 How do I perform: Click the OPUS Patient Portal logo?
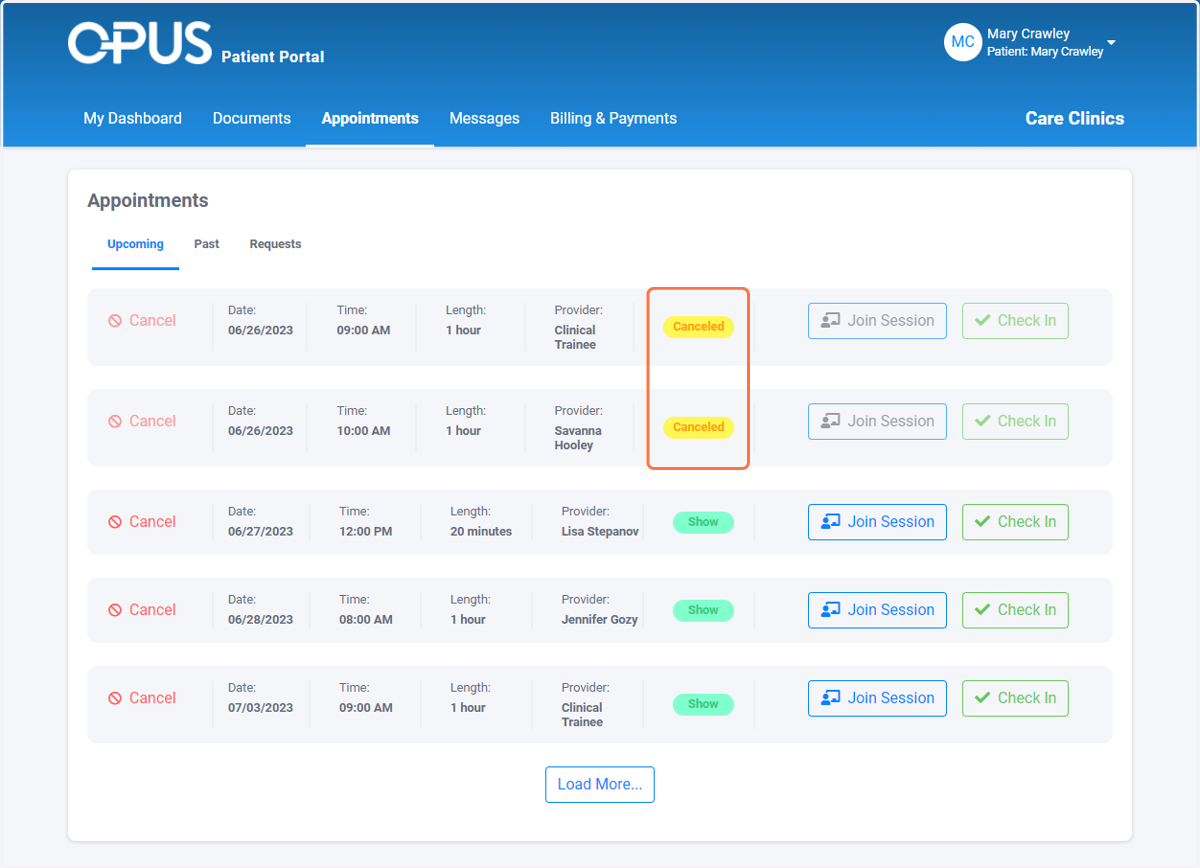click(x=196, y=44)
